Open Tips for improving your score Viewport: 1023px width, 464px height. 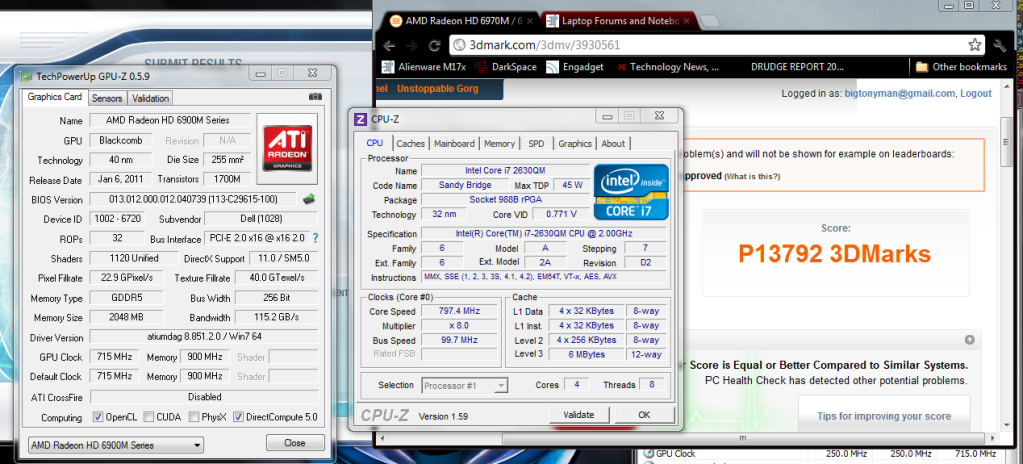[x=884, y=416]
